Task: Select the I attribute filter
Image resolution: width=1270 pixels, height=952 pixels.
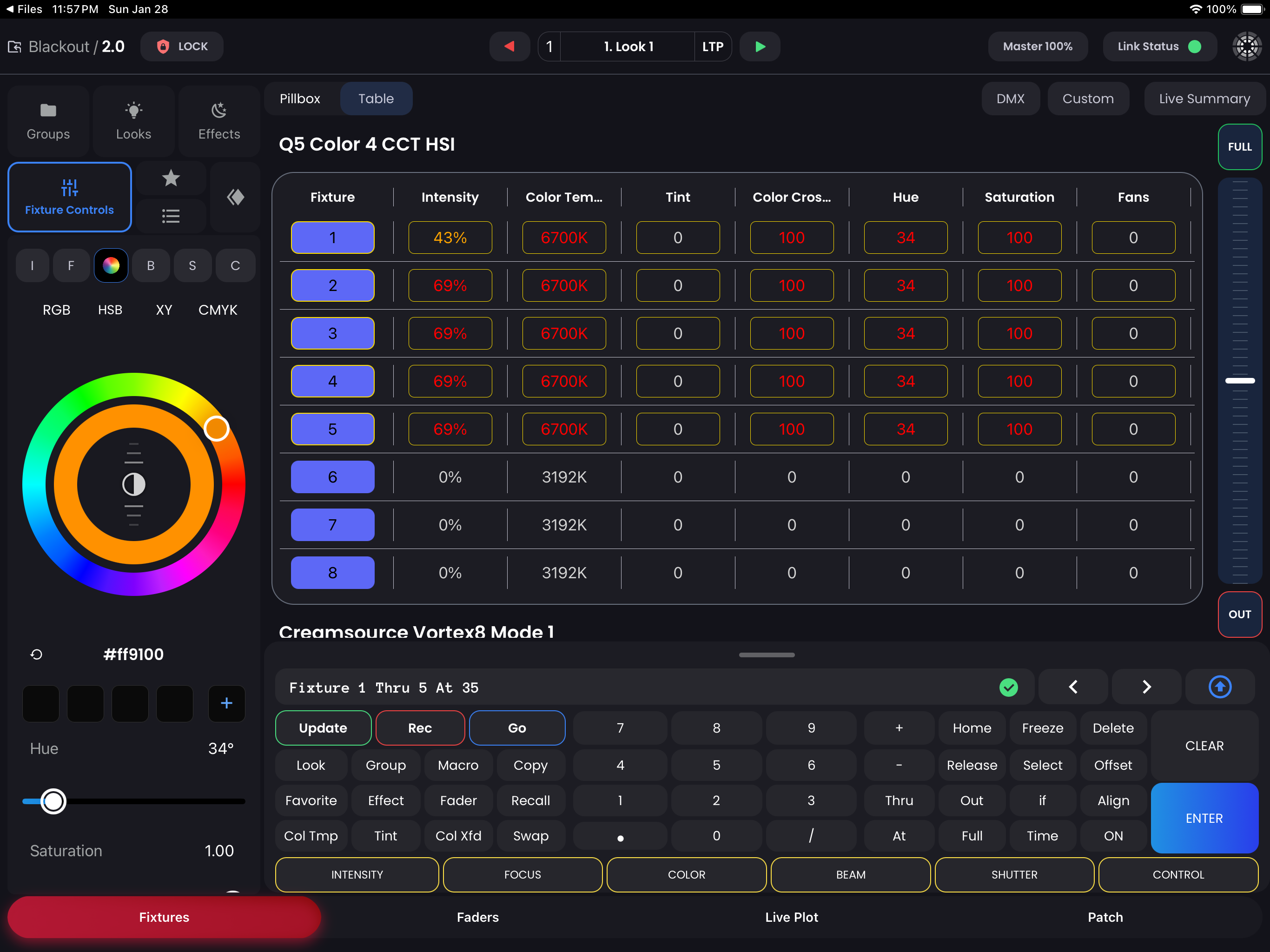Action: pos(32,265)
